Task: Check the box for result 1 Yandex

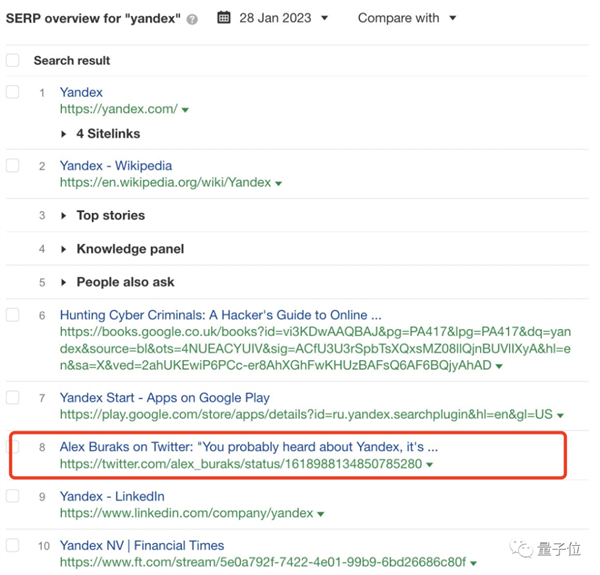Action: (13, 92)
